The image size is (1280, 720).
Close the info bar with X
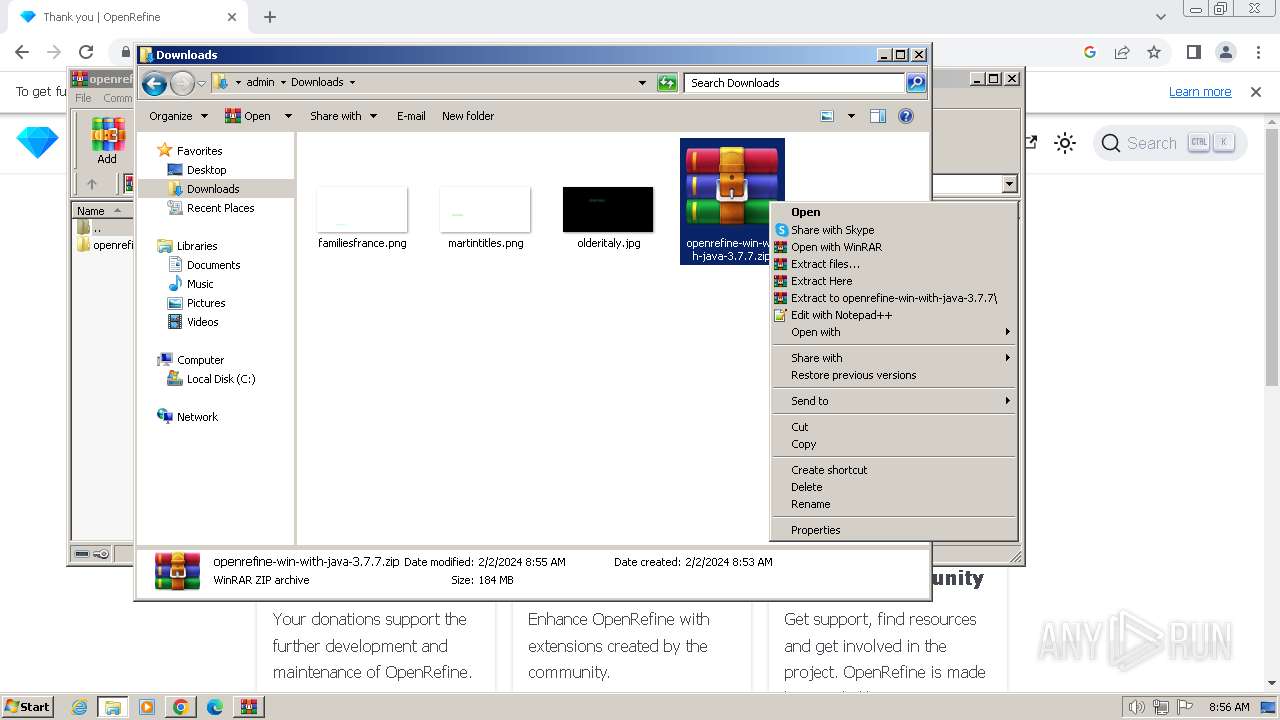[x=1256, y=91]
